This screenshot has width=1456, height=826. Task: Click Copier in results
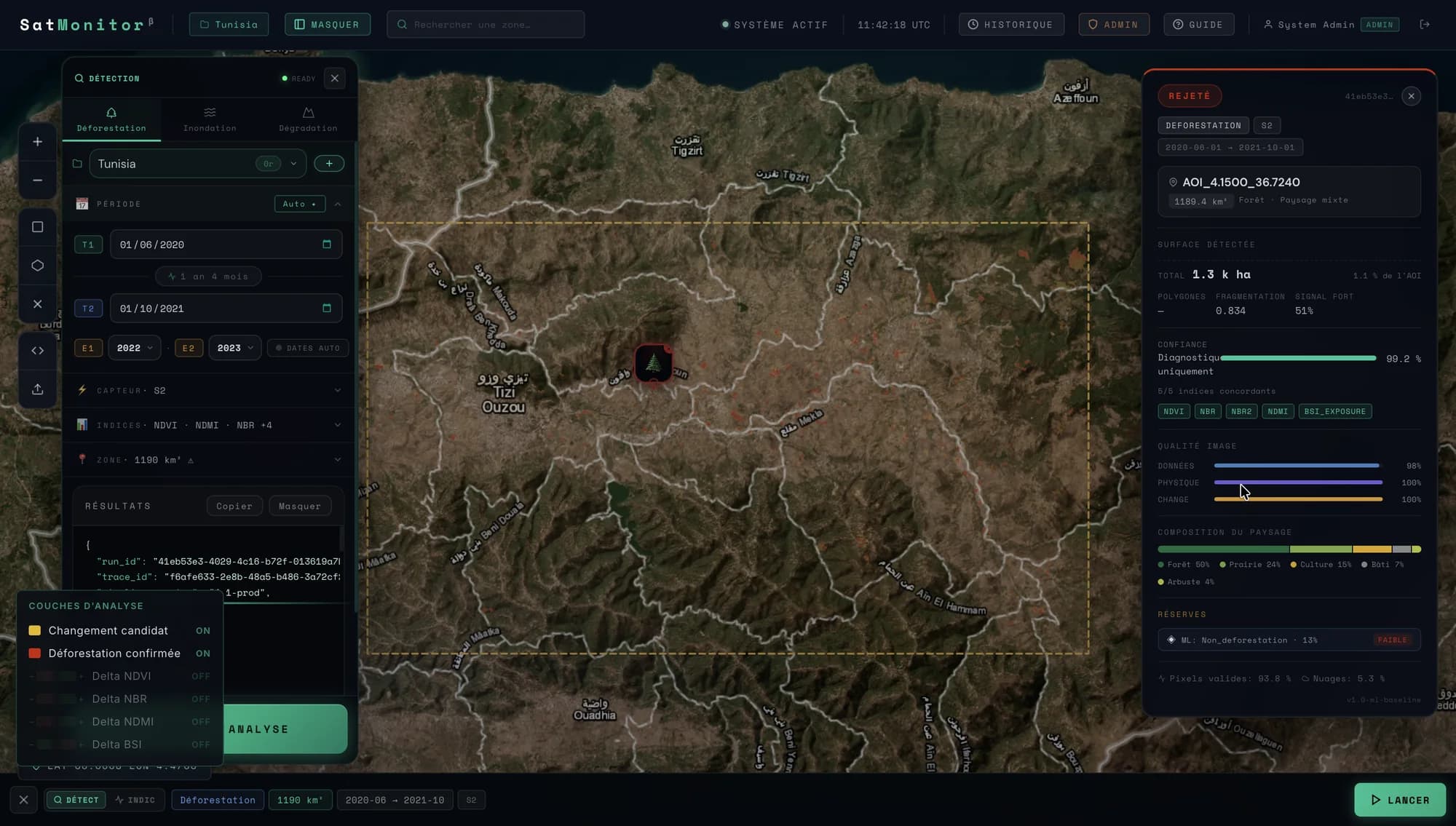234,506
